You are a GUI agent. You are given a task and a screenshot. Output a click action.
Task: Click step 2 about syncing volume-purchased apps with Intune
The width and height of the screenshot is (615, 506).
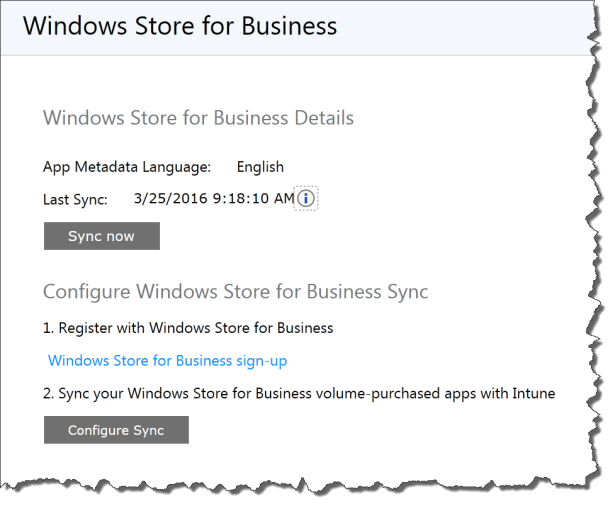click(x=299, y=393)
